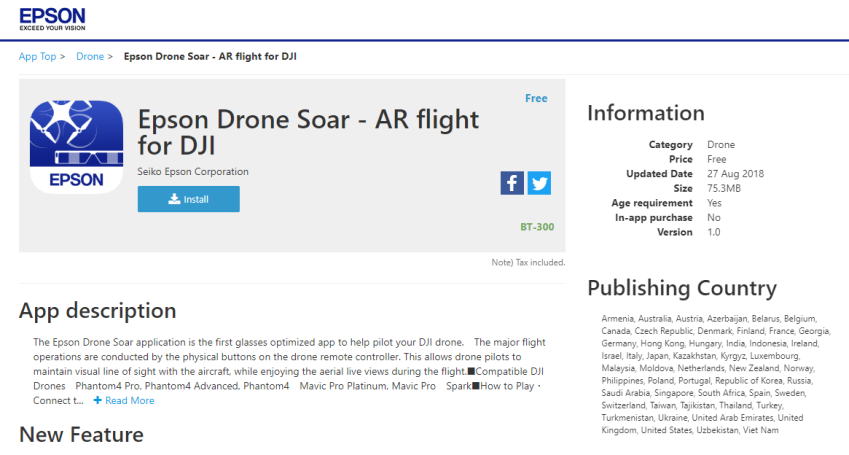Click the Epson logo in the header
The height and width of the screenshot is (455, 849).
[x=53, y=19]
